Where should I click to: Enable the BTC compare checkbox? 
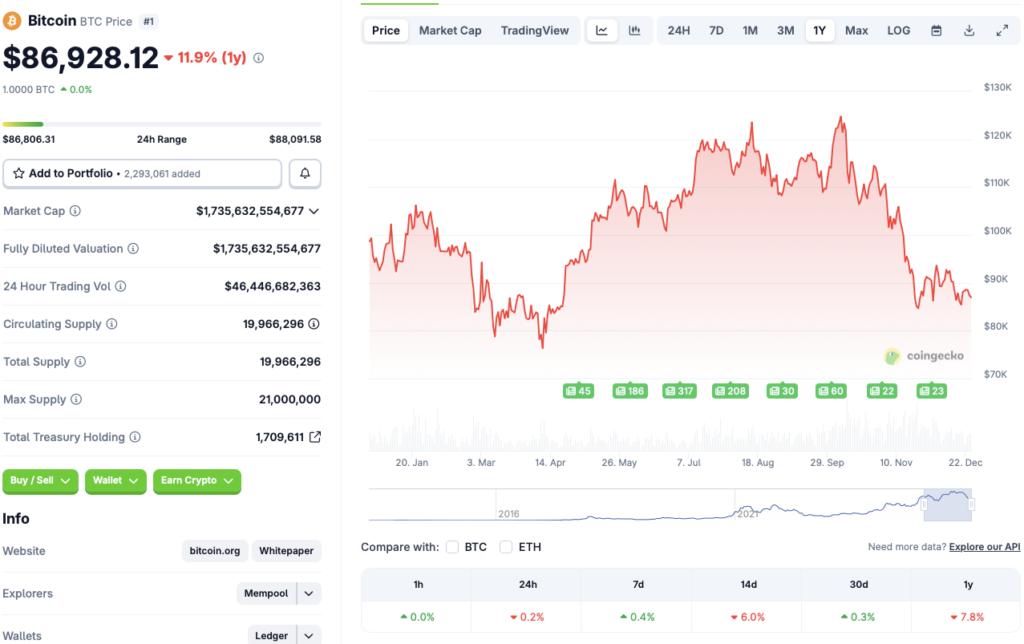pyautogui.click(x=453, y=547)
